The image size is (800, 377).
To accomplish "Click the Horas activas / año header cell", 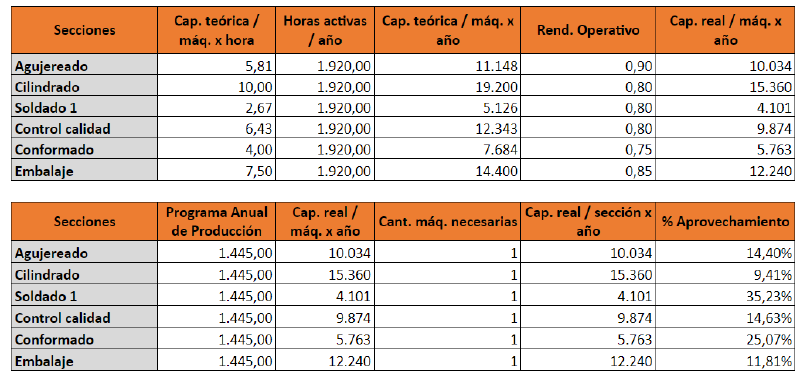I will coord(324,31).
